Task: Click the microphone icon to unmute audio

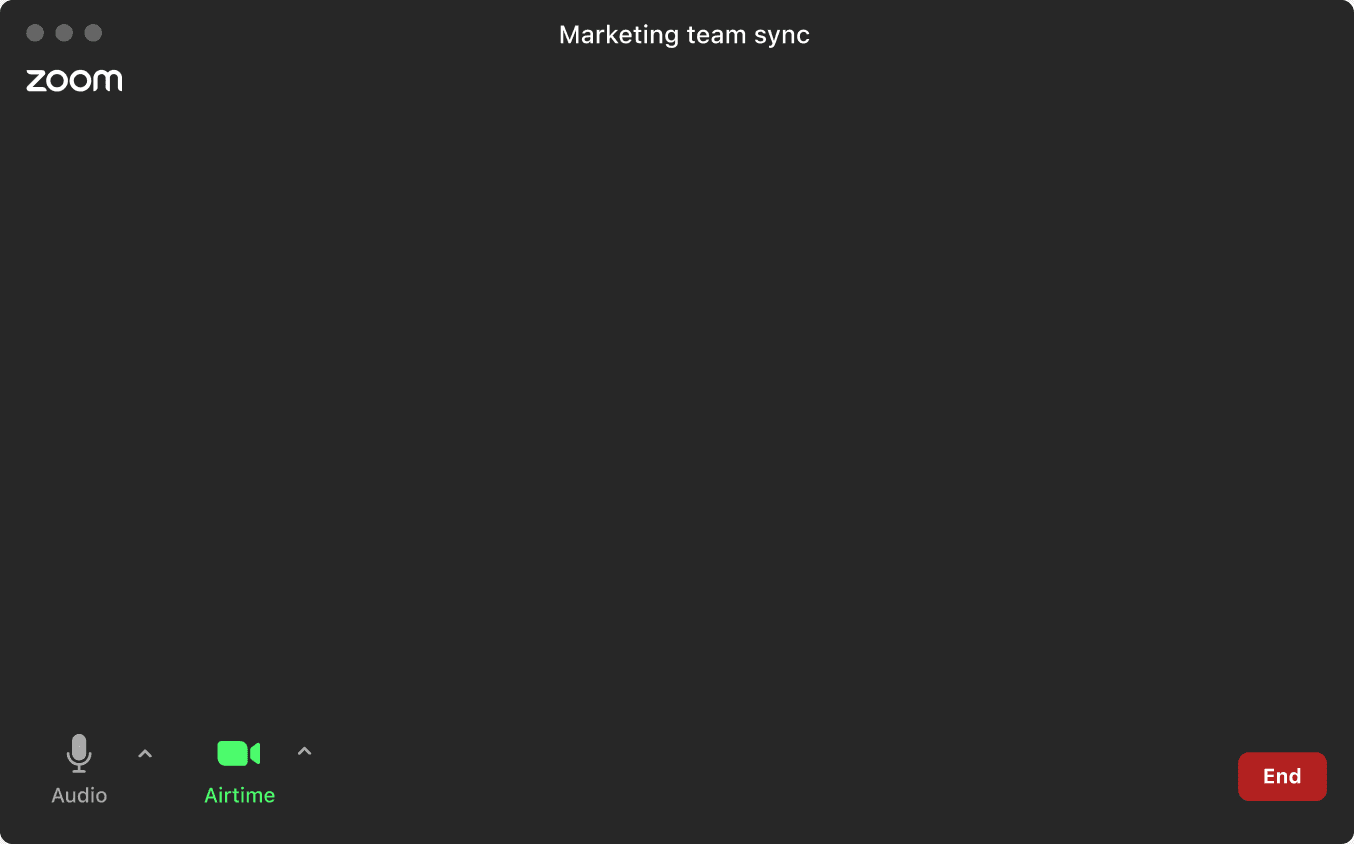Action: [x=78, y=753]
